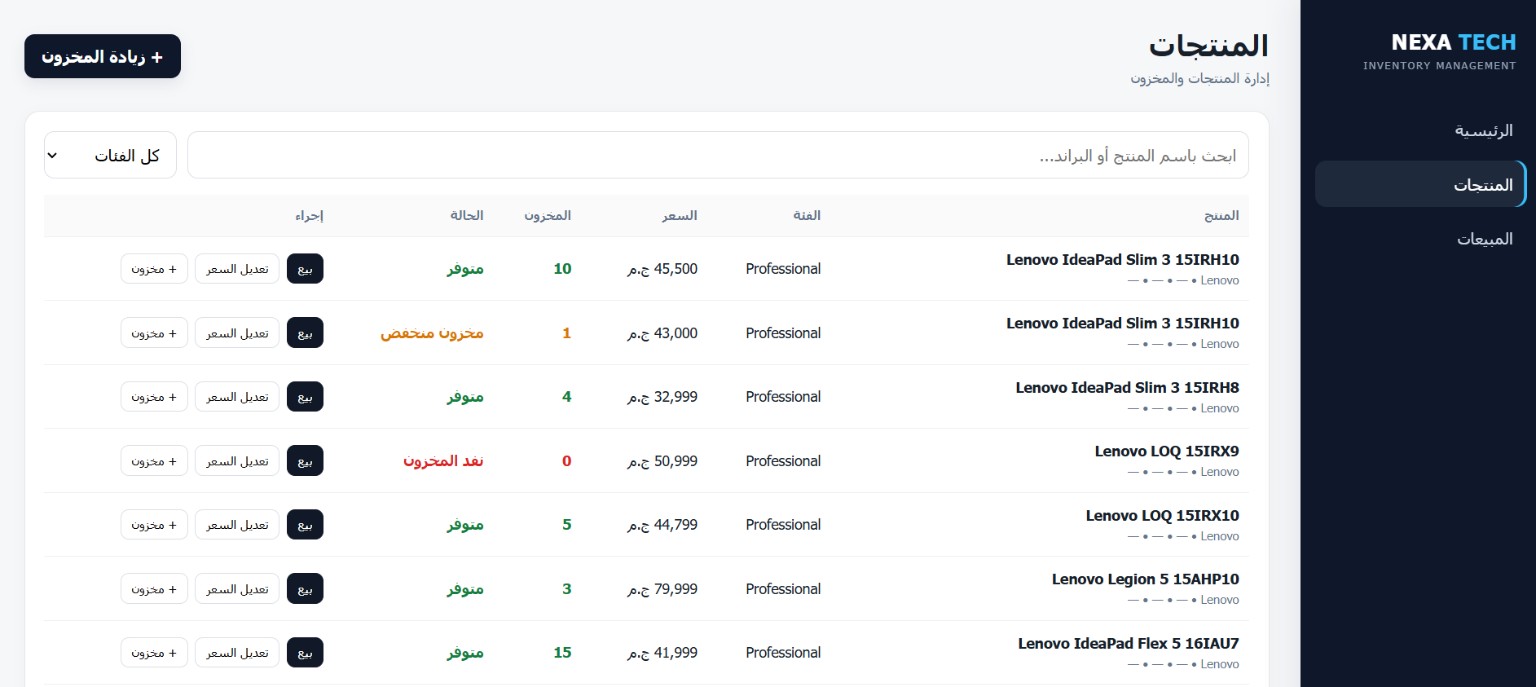Click Professional category in Legion 5 row
The width and height of the screenshot is (1536, 687).
pos(783,588)
